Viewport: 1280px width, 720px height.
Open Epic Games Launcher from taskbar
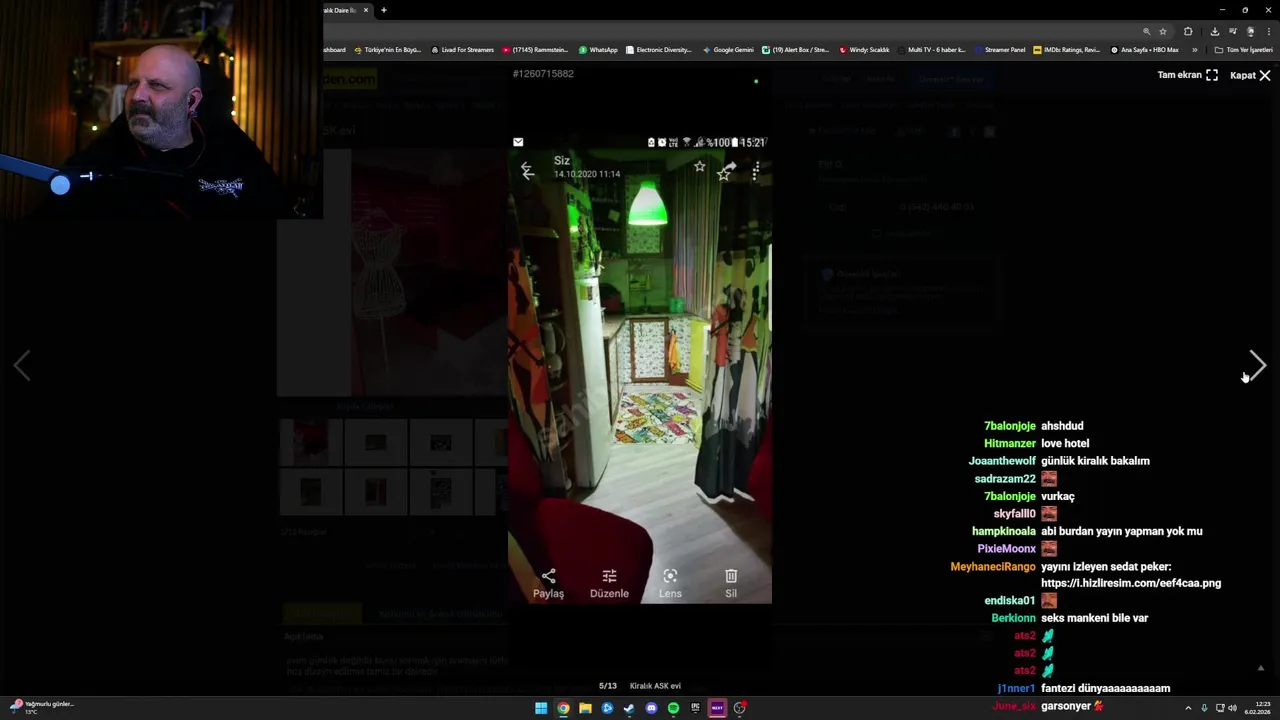(x=695, y=708)
